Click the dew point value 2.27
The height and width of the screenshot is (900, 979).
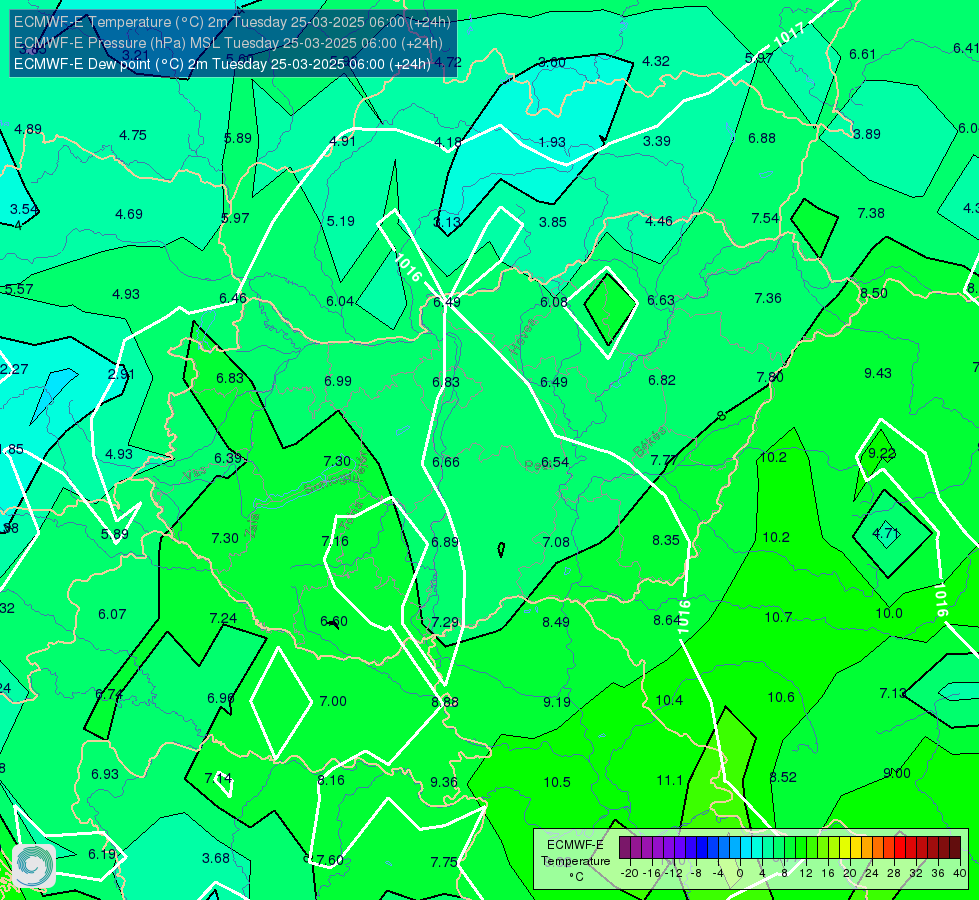point(14,369)
